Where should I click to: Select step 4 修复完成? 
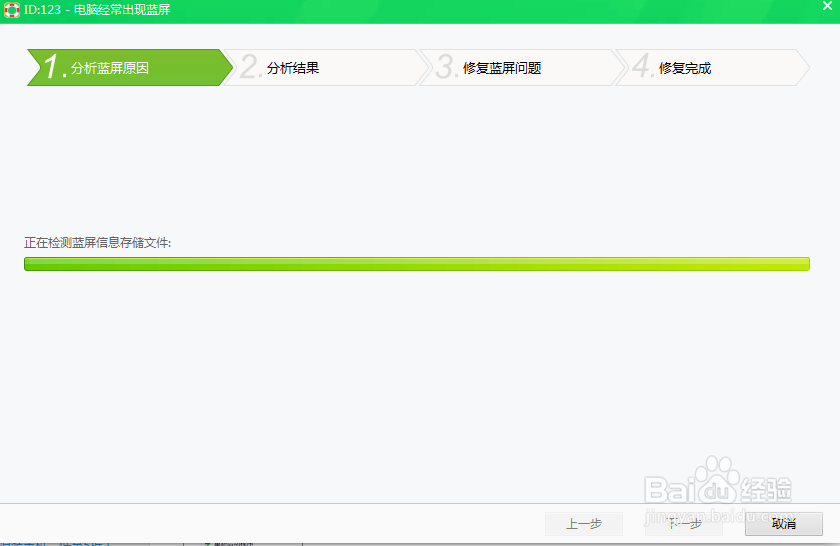[x=712, y=68]
